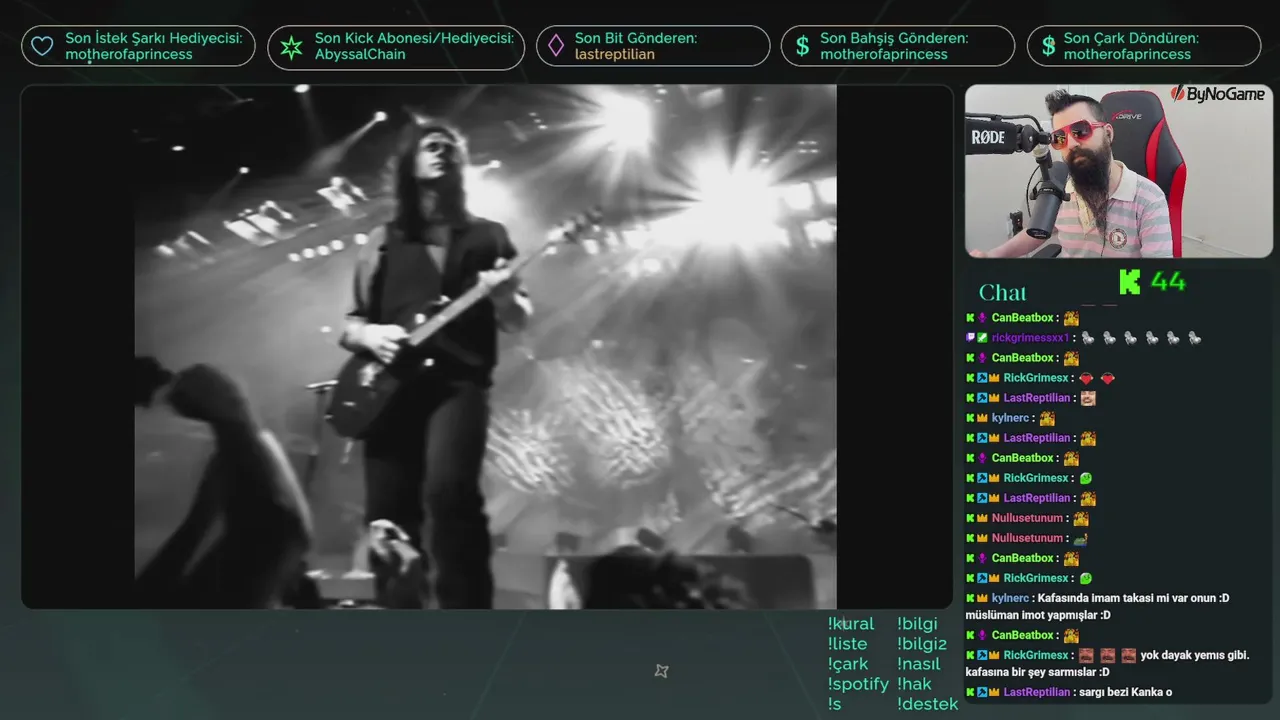Click the crown badge beside kylnerc's 'Kafasında' message
This screenshot has width=1280, height=720.
(982, 598)
